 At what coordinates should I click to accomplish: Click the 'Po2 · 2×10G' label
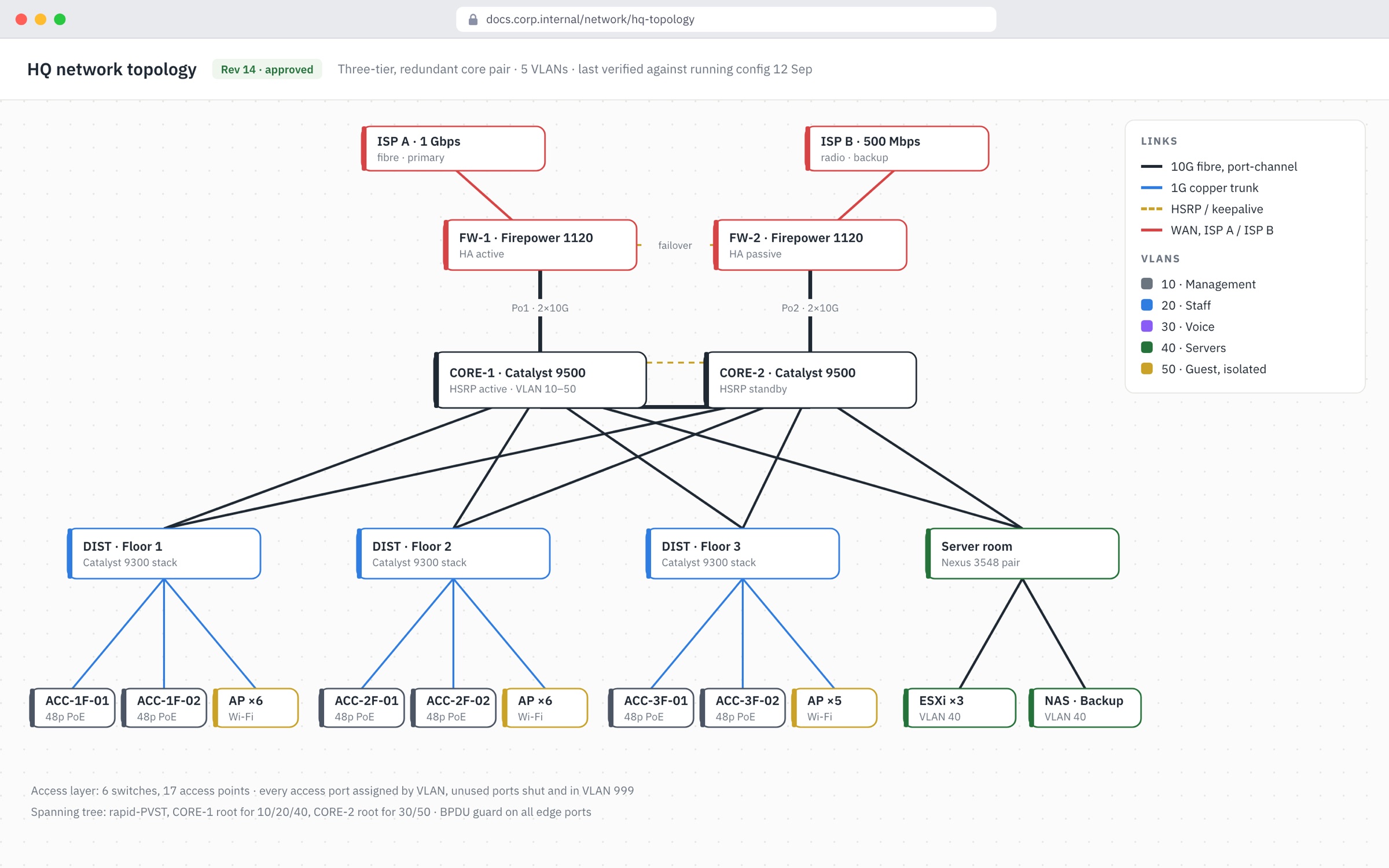pos(810,308)
